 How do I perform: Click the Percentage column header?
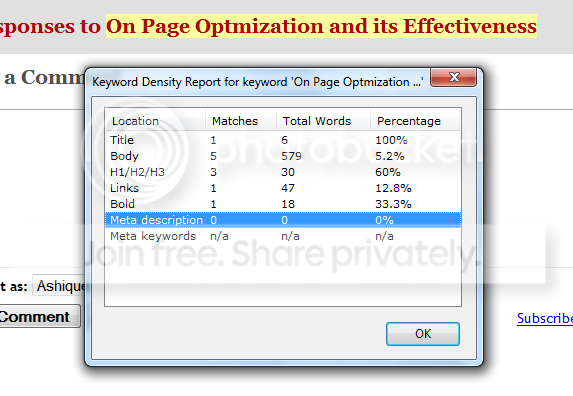coord(415,121)
